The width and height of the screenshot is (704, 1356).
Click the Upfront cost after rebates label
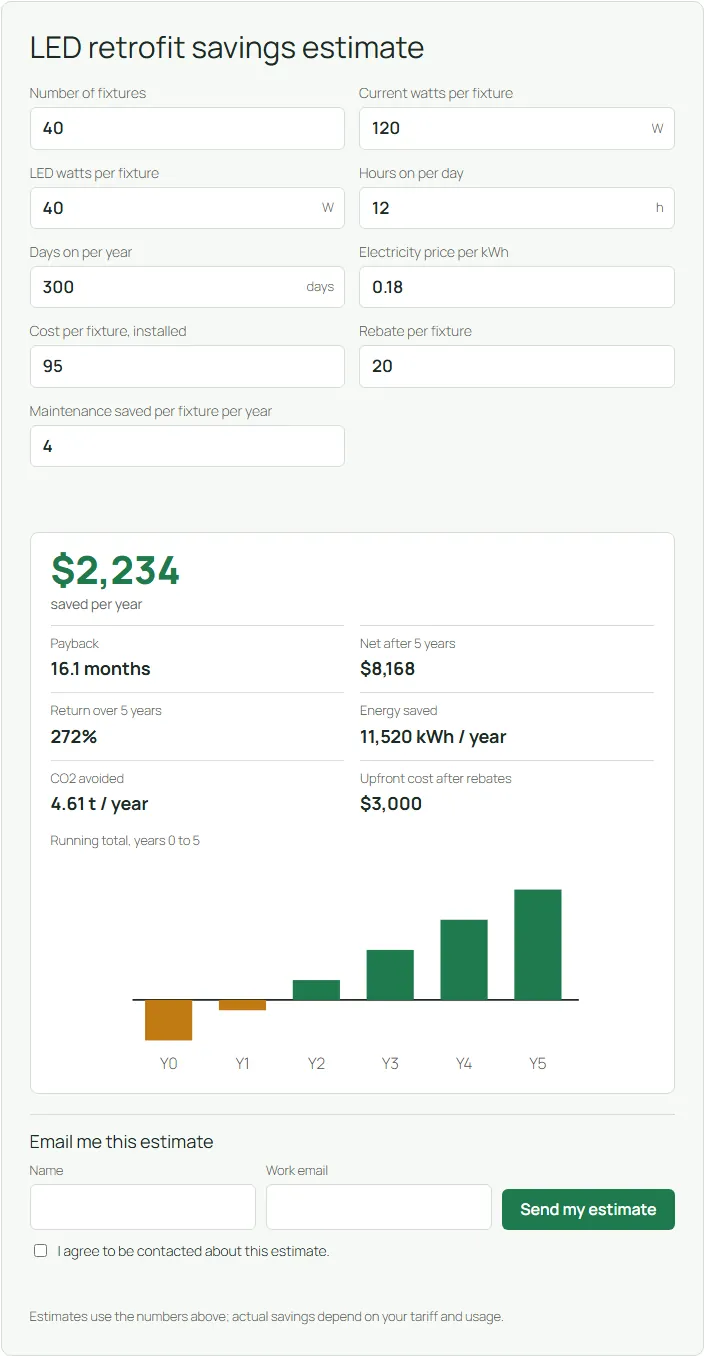click(x=436, y=778)
